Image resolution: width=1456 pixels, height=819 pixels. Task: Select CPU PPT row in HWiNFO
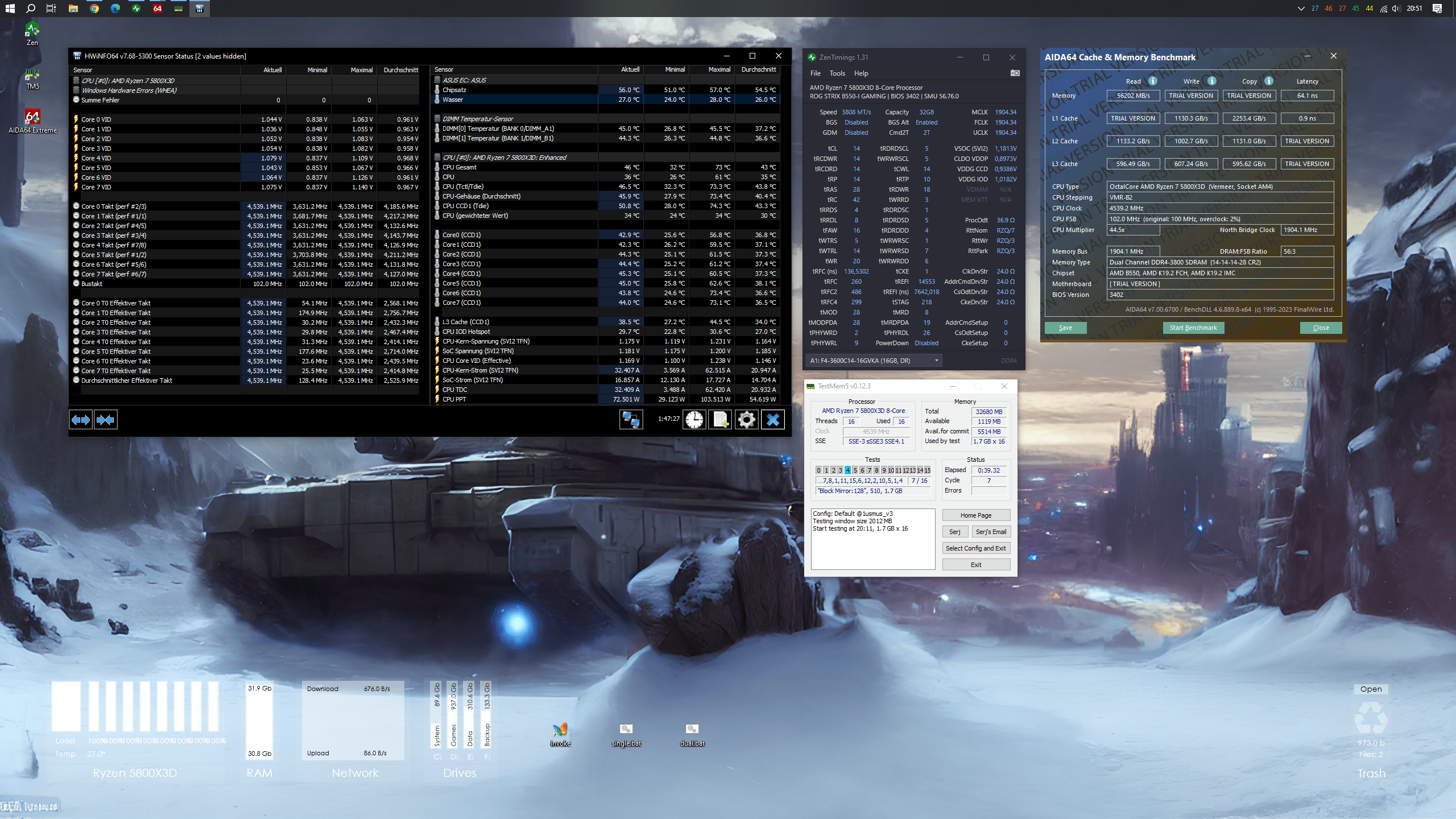(x=606, y=399)
